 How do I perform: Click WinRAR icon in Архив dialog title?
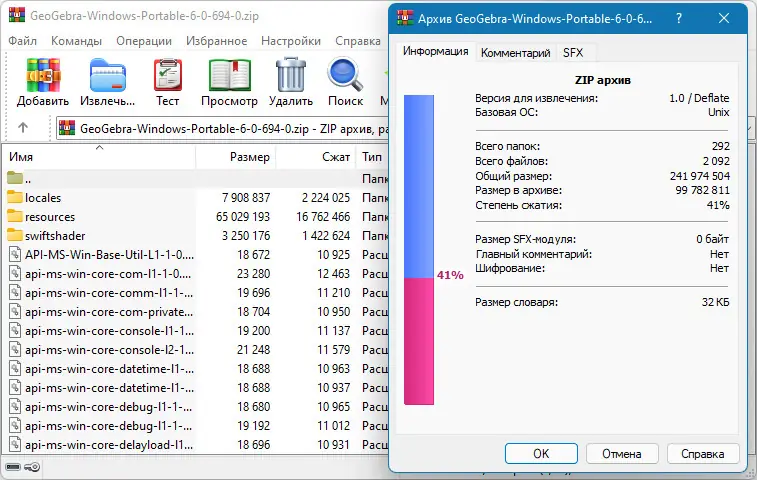405,17
